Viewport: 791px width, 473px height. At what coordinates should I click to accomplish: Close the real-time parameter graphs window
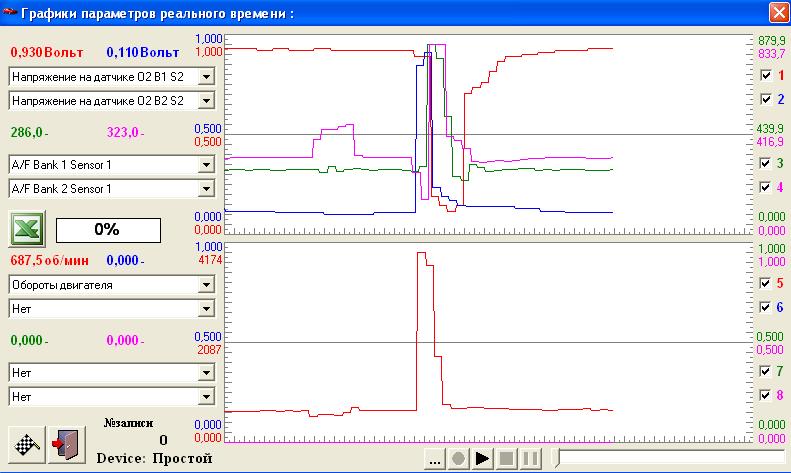(x=776, y=12)
